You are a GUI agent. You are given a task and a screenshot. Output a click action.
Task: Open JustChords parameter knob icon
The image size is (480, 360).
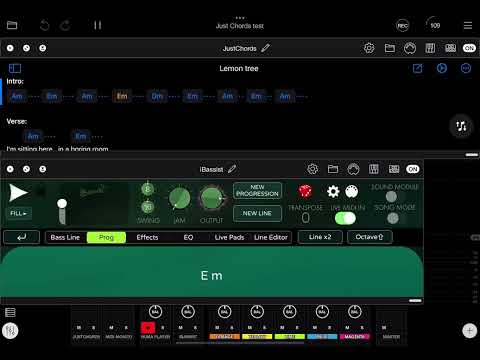pos(410,48)
